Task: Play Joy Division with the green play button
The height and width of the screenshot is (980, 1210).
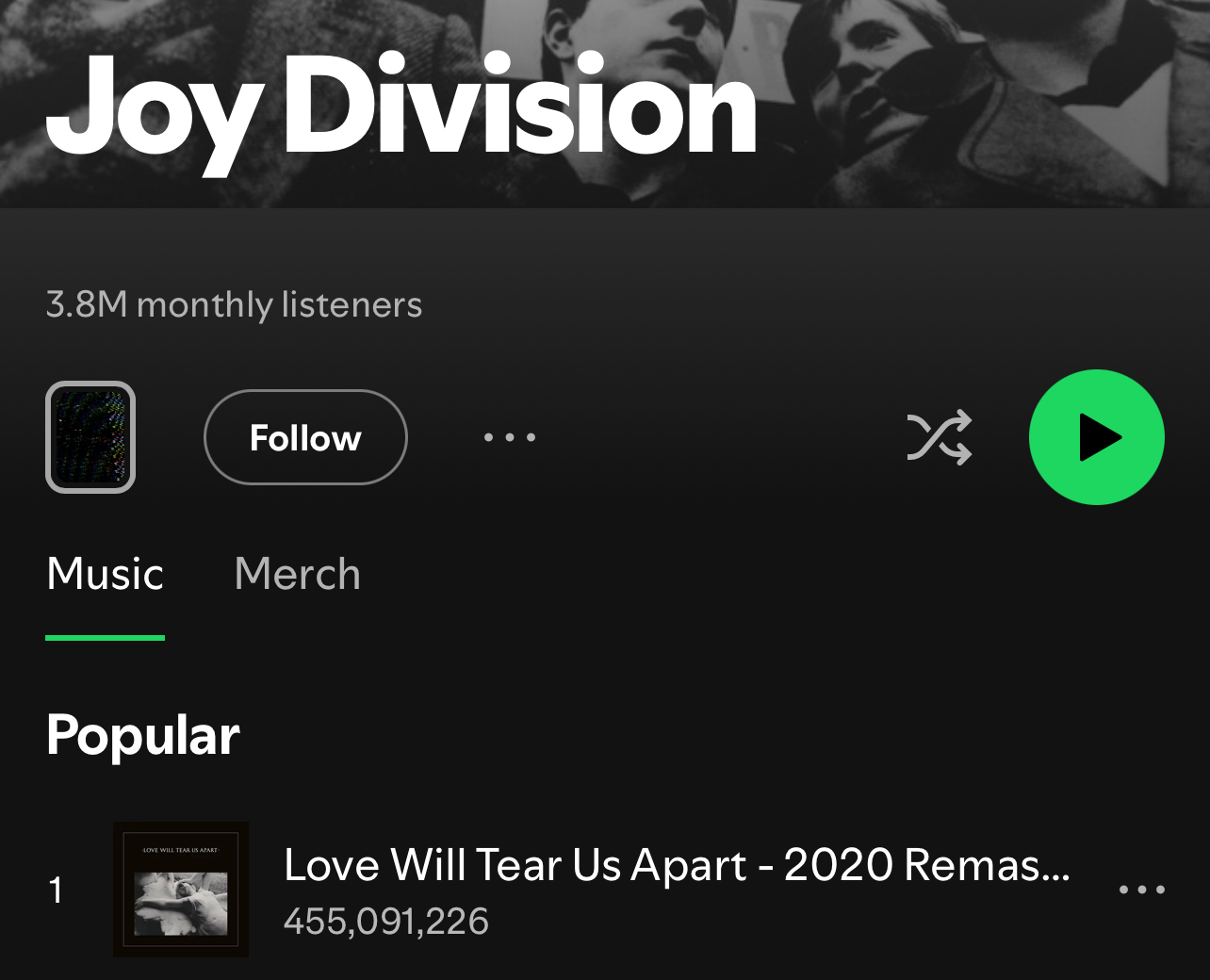Action: point(1097,437)
